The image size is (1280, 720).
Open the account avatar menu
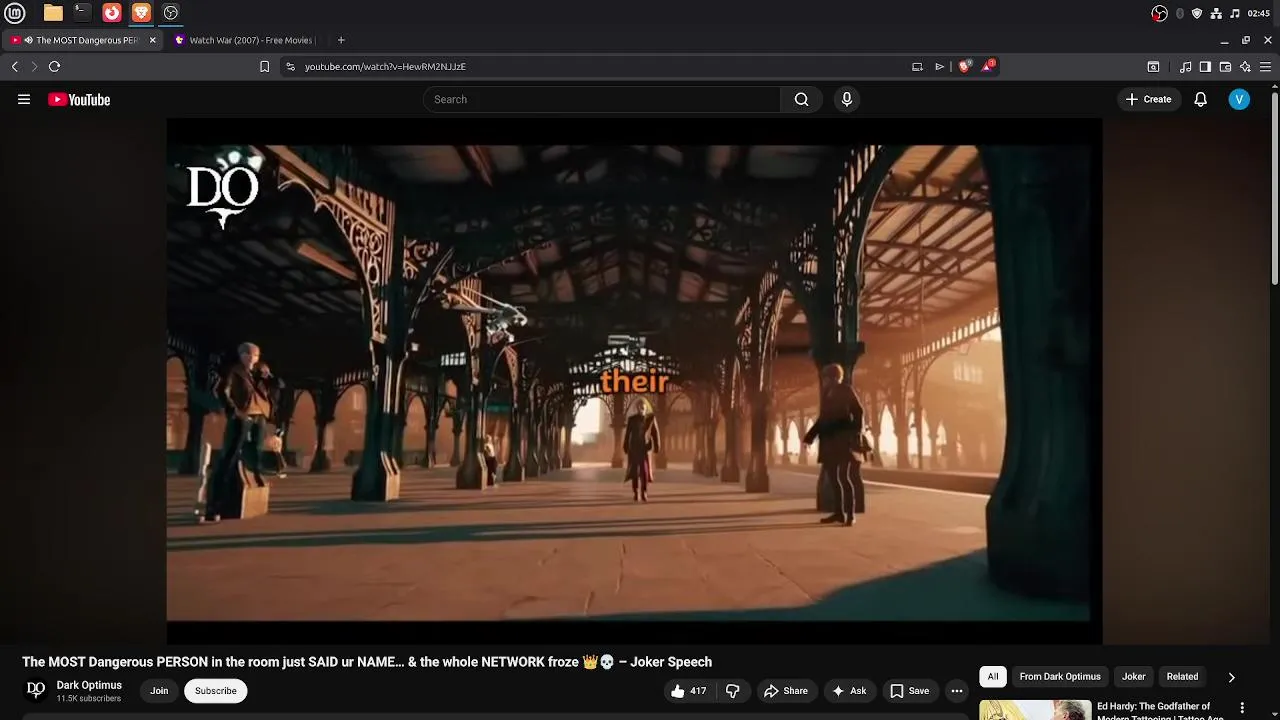(x=1239, y=99)
